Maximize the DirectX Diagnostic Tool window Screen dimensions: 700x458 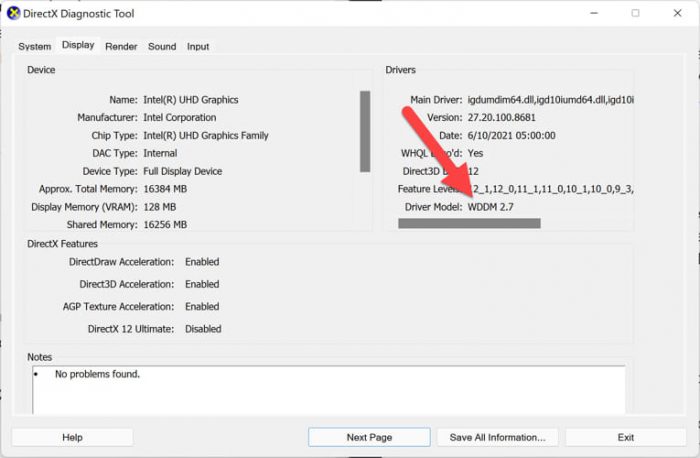pyautogui.click(x=635, y=13)
